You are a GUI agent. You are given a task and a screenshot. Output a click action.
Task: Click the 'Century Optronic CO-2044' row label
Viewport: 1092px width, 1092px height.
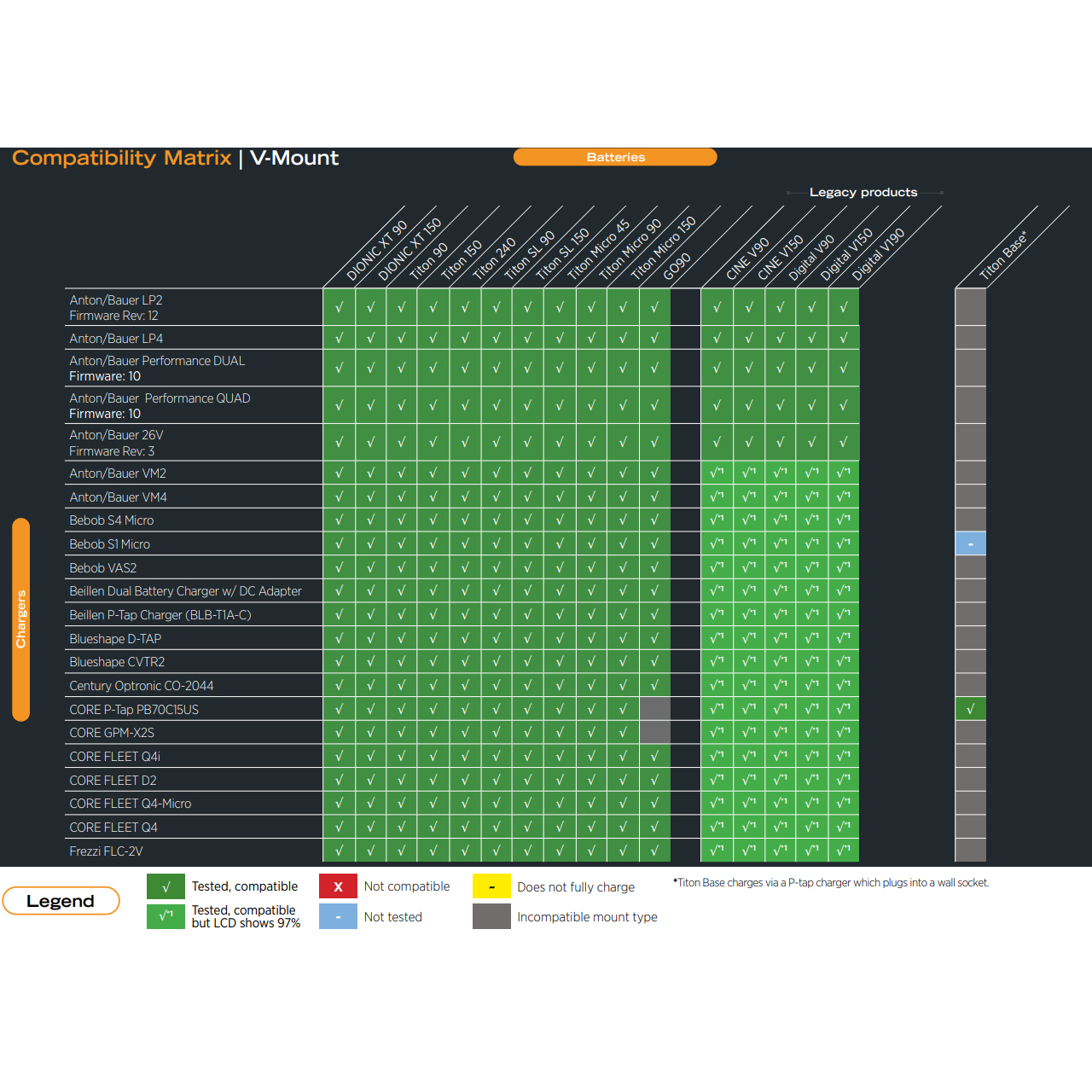[142, 686]
